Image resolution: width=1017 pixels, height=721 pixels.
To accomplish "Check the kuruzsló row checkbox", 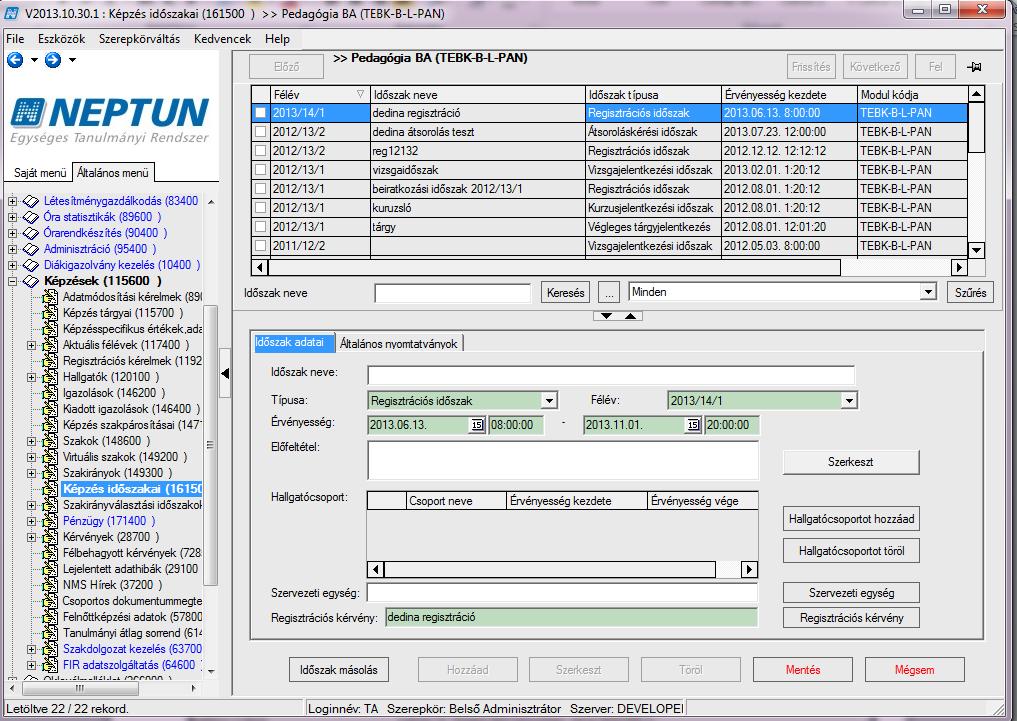I will (261, 207).
